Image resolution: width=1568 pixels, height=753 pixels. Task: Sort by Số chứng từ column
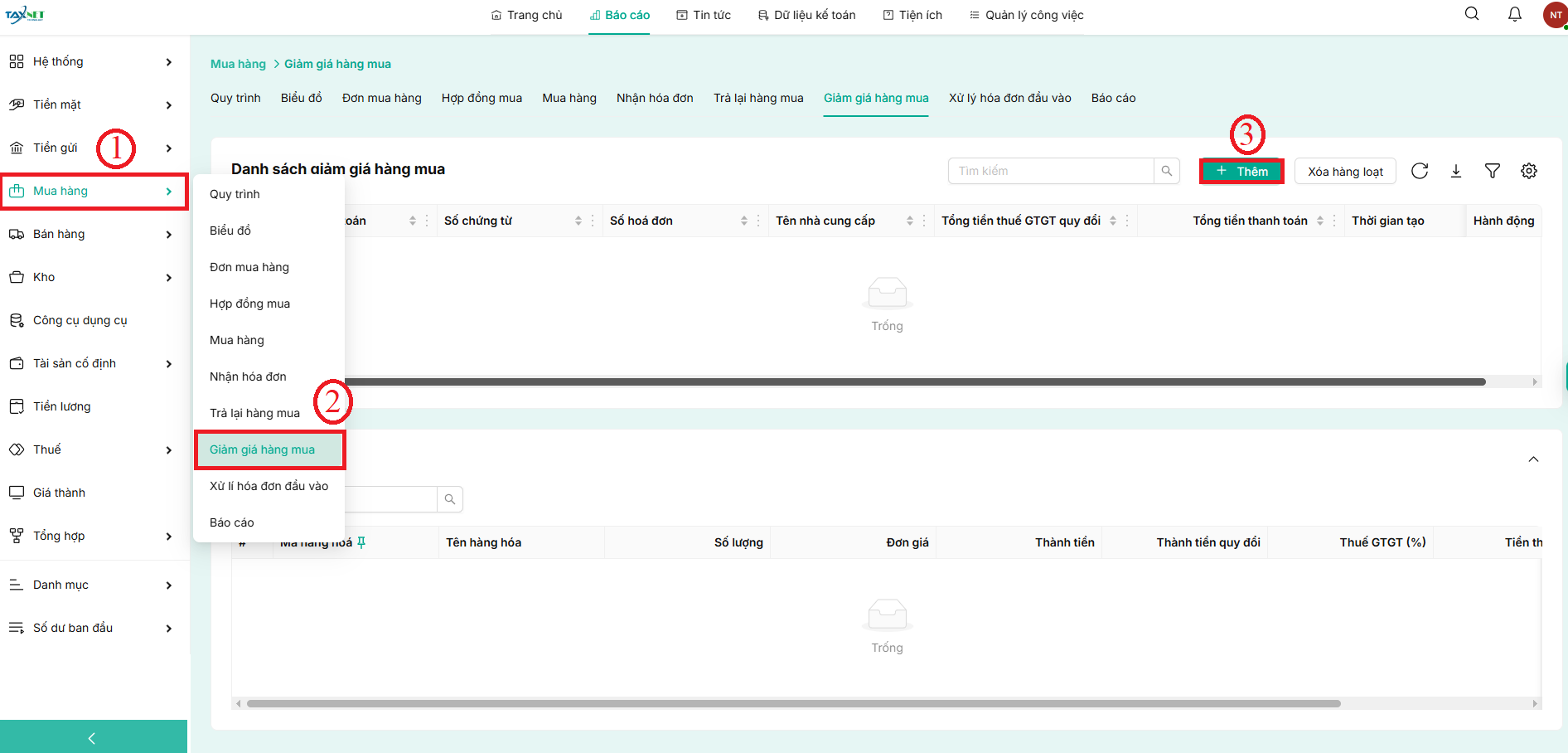[x=578, y=221]
